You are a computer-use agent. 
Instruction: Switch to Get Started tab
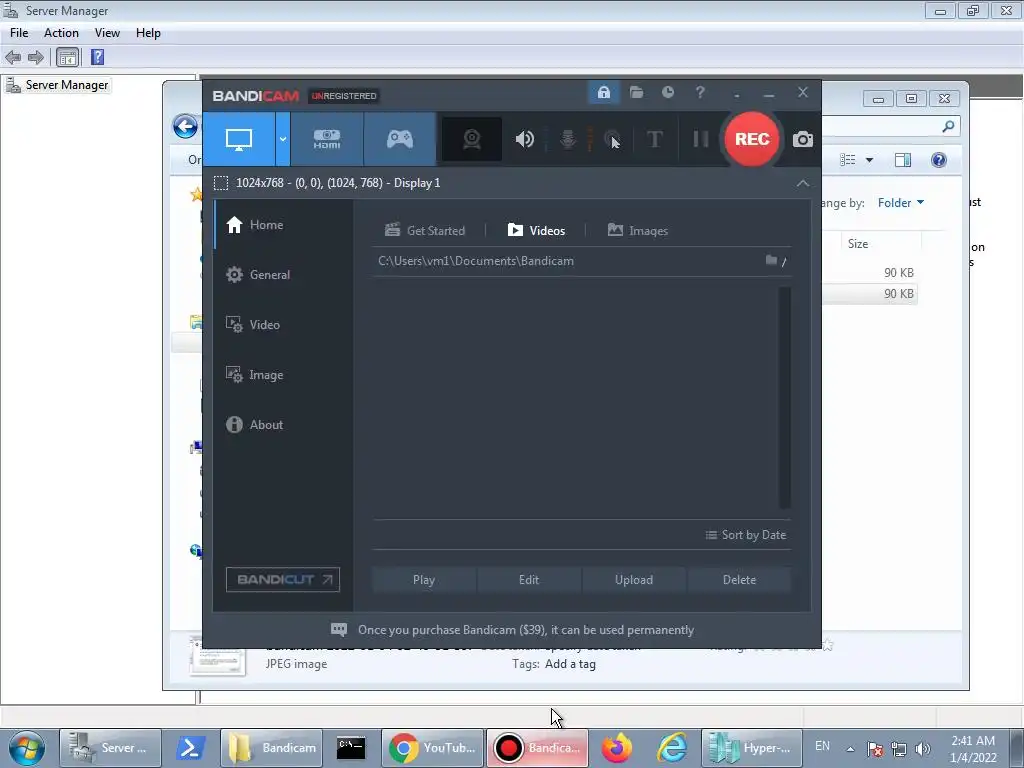425,231
